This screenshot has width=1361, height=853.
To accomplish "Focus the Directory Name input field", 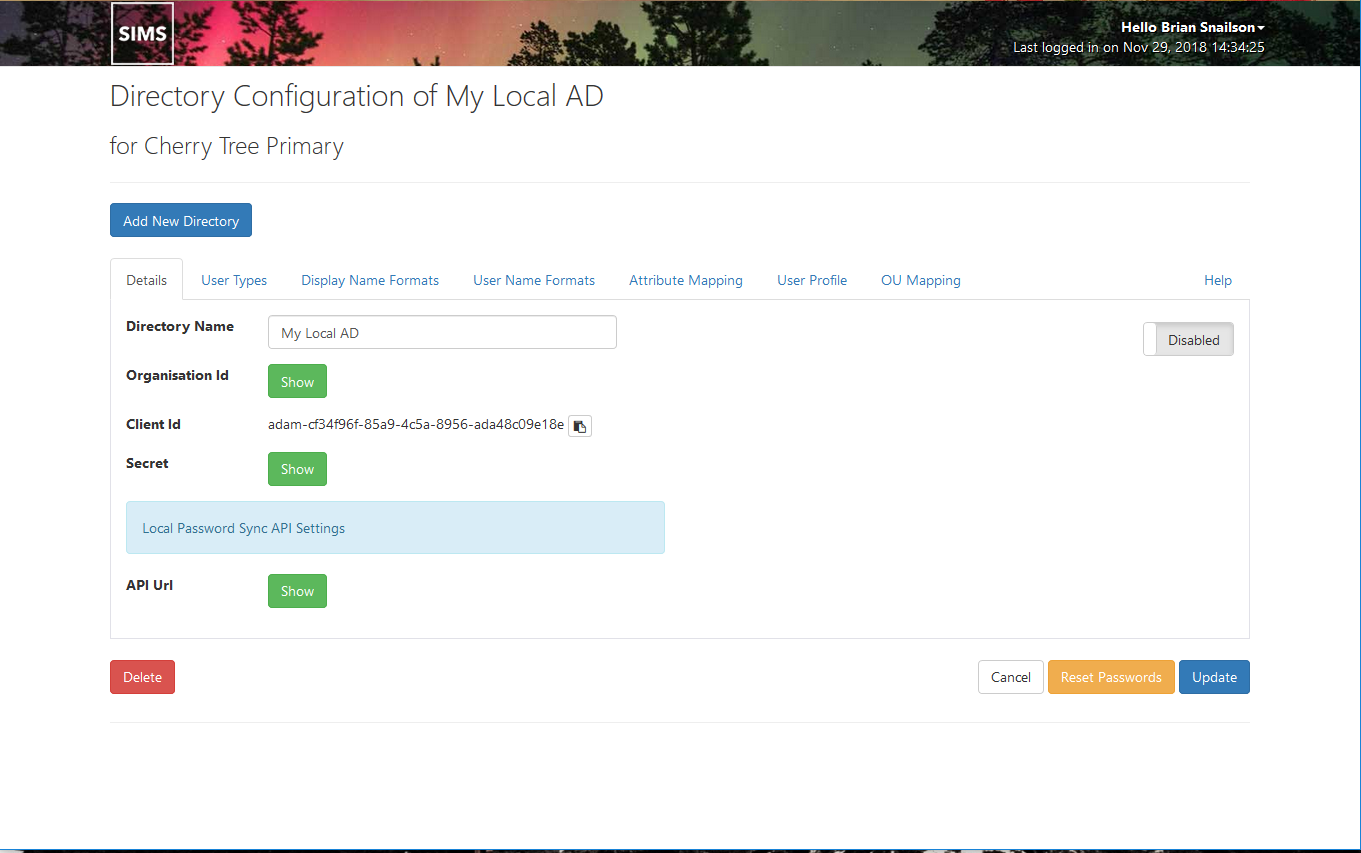I will click(442, 333).
